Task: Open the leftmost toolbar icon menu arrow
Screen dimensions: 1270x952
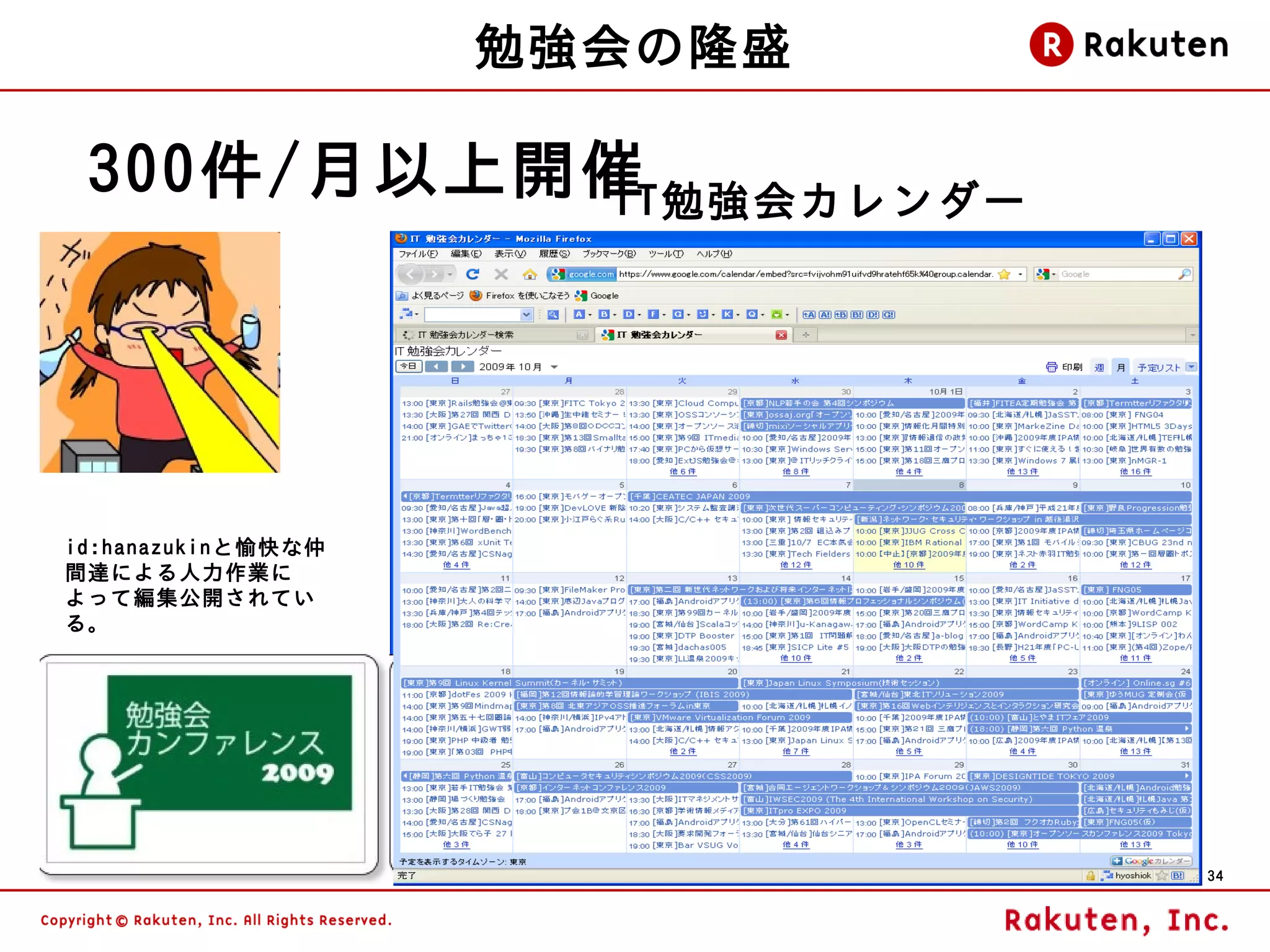Action: tap(417, 315)
